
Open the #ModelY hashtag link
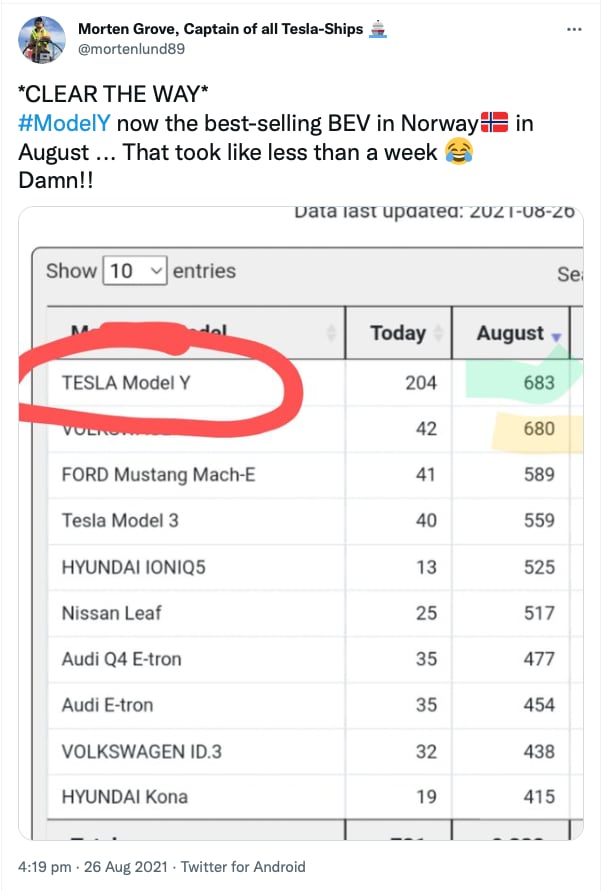point(64,123)
